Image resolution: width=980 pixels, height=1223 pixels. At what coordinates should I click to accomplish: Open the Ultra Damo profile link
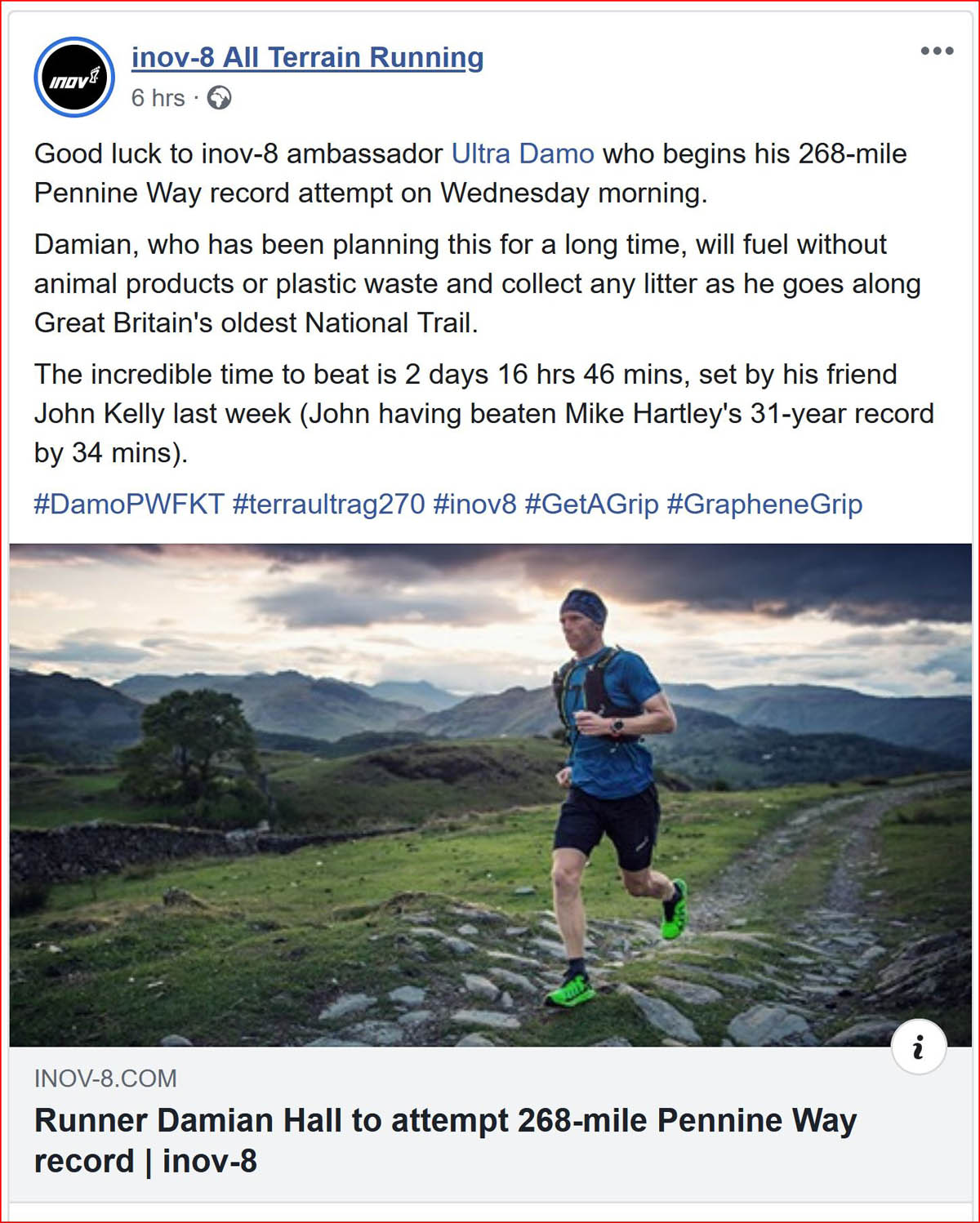523,153
